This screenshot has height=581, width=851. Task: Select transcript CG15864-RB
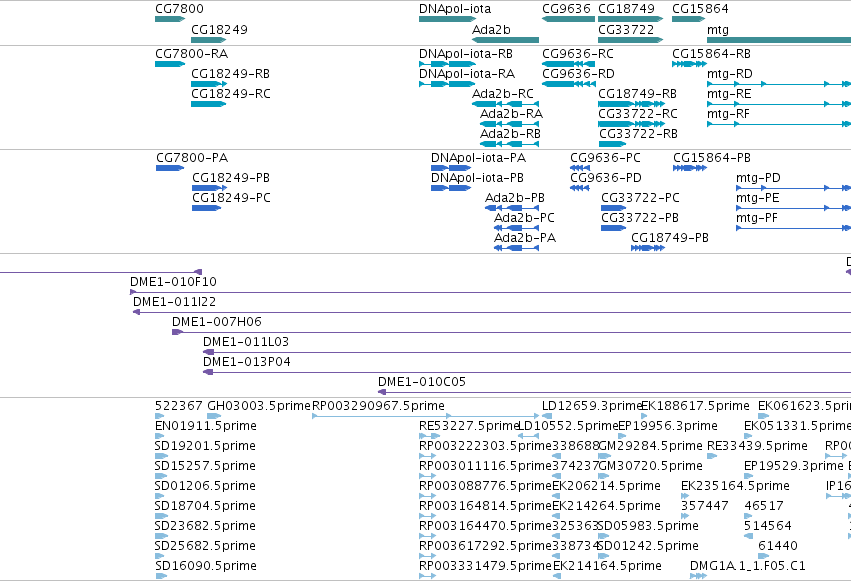711,54
